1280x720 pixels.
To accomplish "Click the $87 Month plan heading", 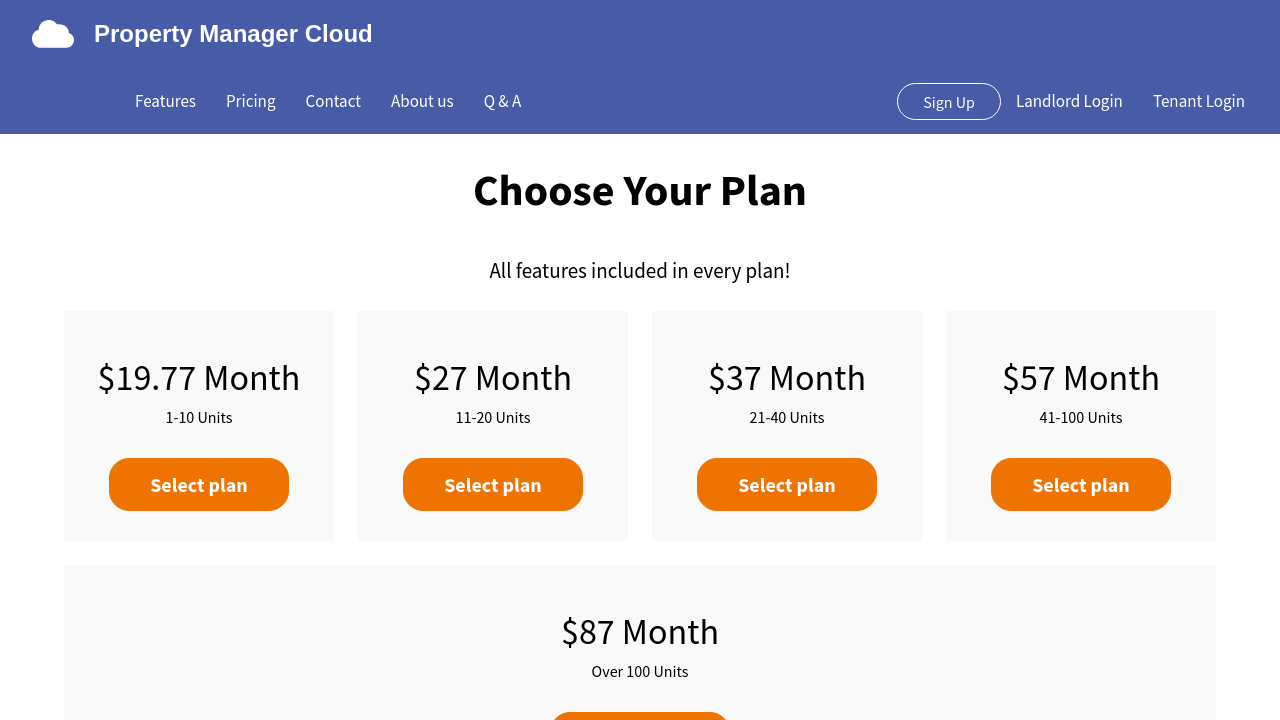I will 640,632.
